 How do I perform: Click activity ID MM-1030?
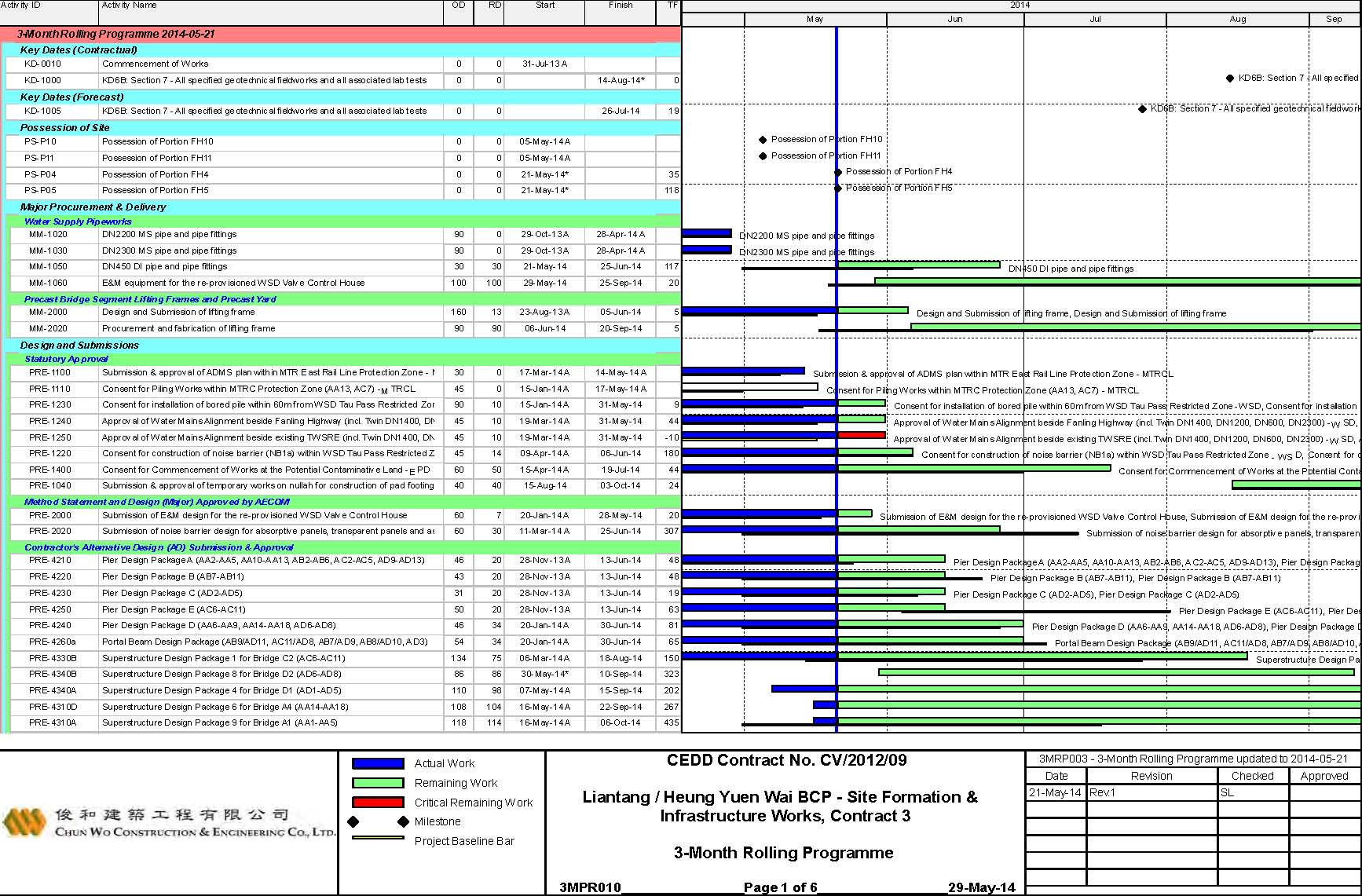point(48,251)
